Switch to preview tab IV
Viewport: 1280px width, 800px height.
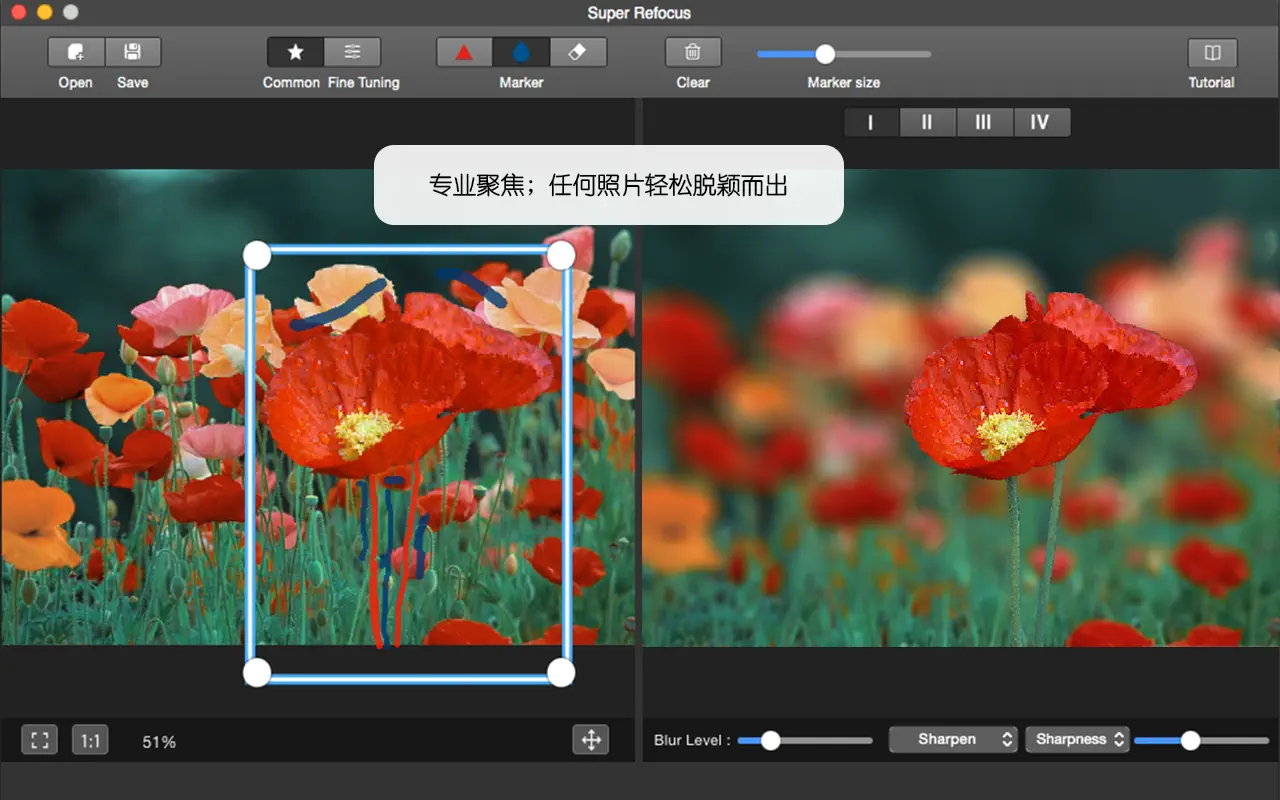[1041, 122]
